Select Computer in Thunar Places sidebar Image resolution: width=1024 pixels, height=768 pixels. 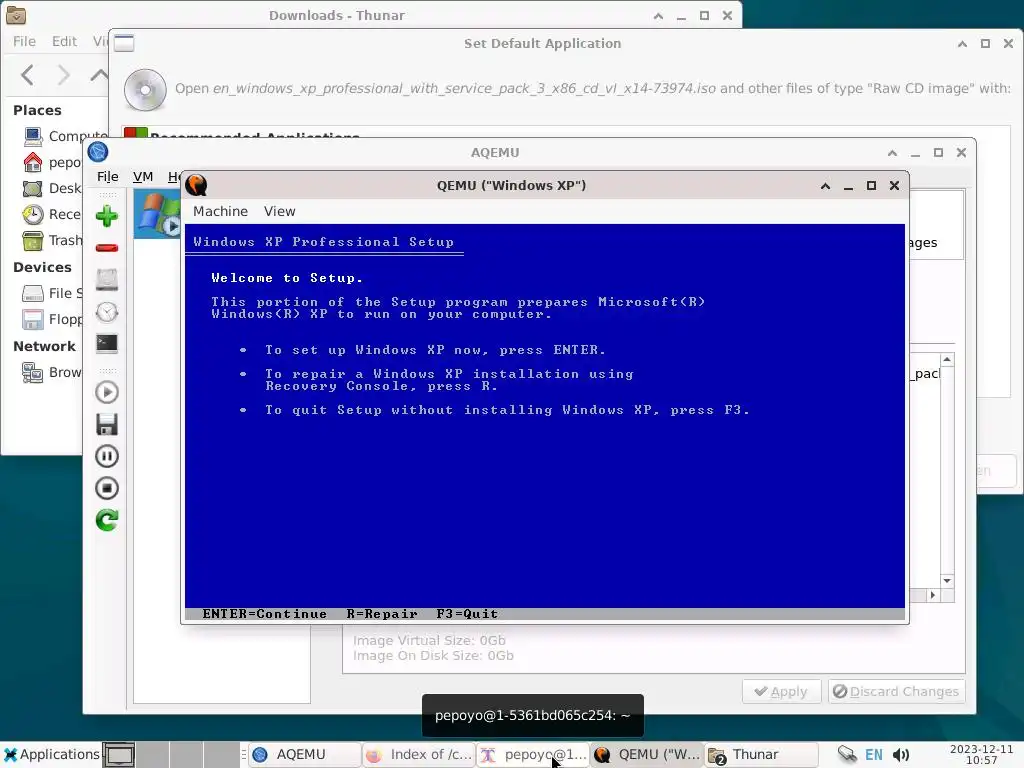[64, 136]
